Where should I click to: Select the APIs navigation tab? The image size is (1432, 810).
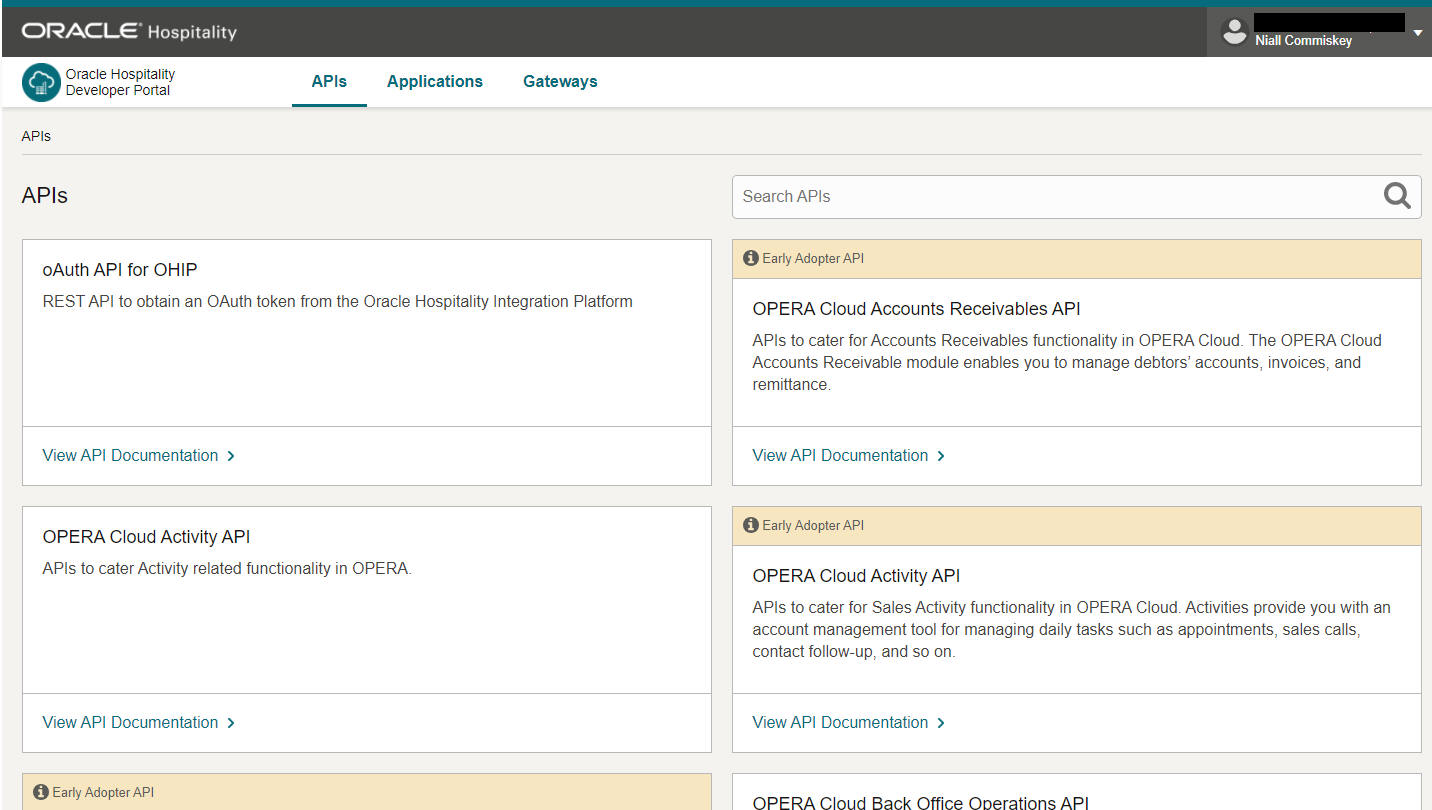329,81
